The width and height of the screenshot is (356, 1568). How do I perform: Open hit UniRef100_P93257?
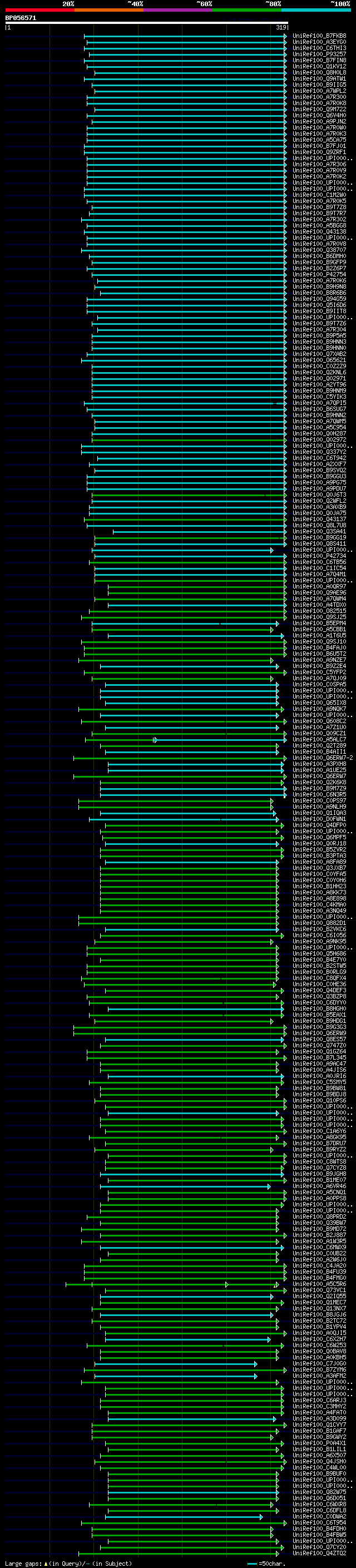coord(319,54)
